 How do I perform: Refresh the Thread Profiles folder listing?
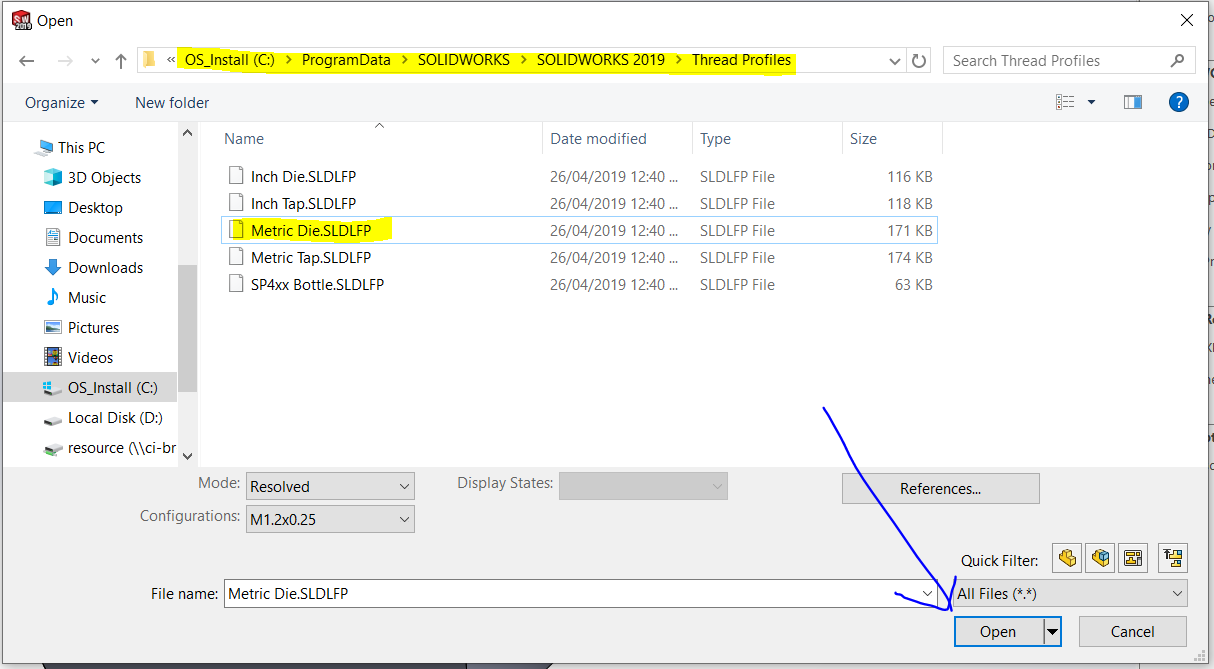pos(920,60)
